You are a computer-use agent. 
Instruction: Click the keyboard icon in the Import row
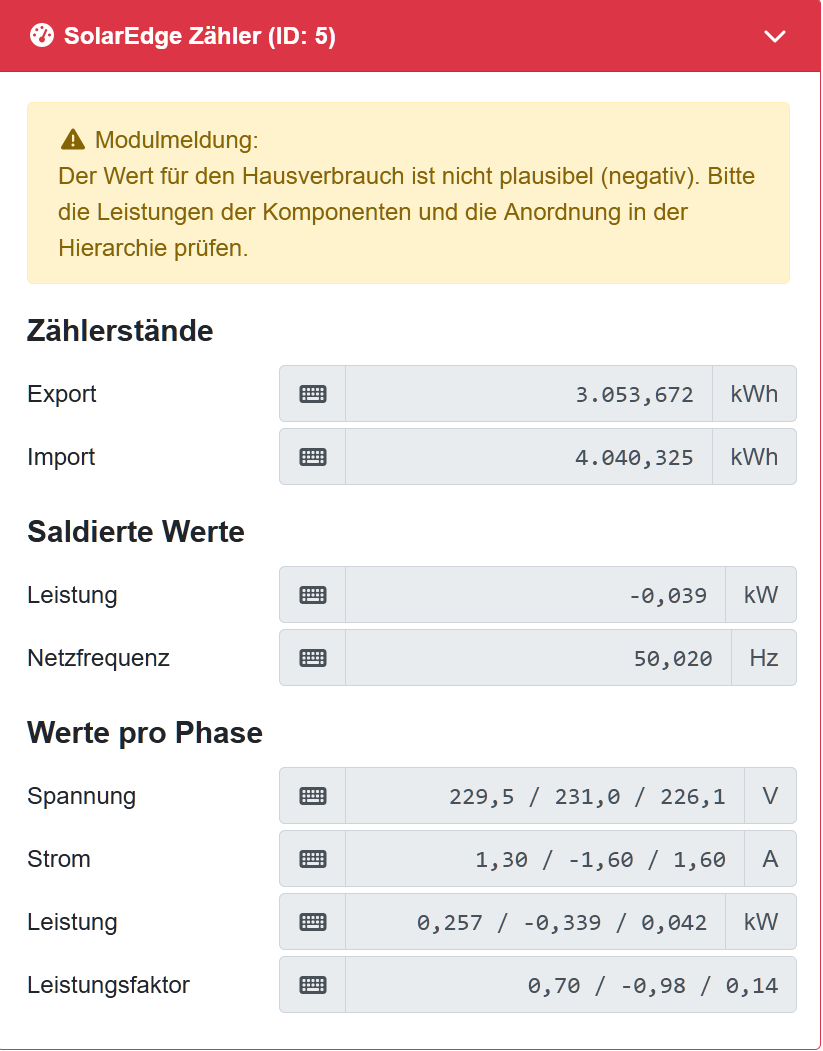(x=313, y=457)
